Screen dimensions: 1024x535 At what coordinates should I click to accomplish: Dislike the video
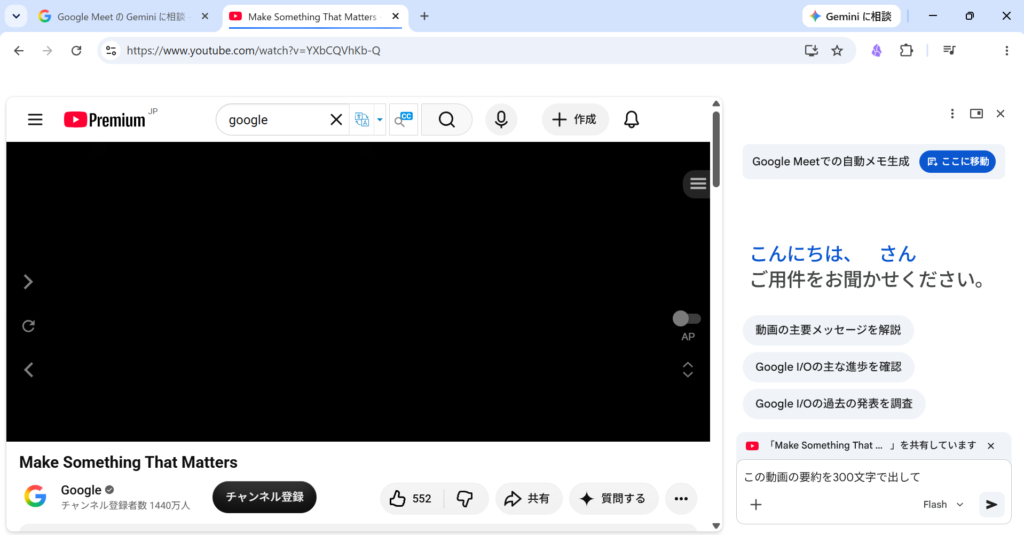pos(465,498)
